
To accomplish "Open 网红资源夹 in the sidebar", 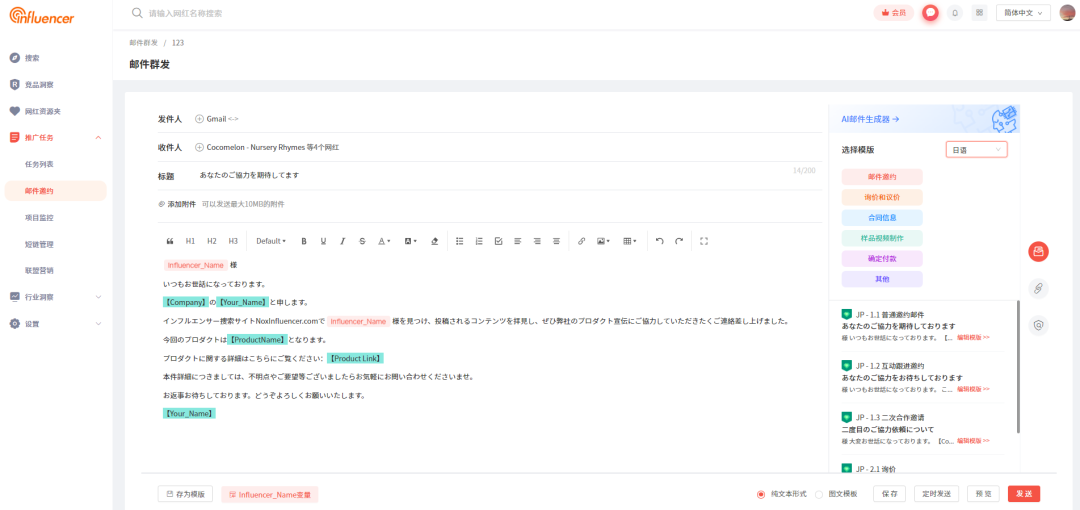I will click(43, 111).
